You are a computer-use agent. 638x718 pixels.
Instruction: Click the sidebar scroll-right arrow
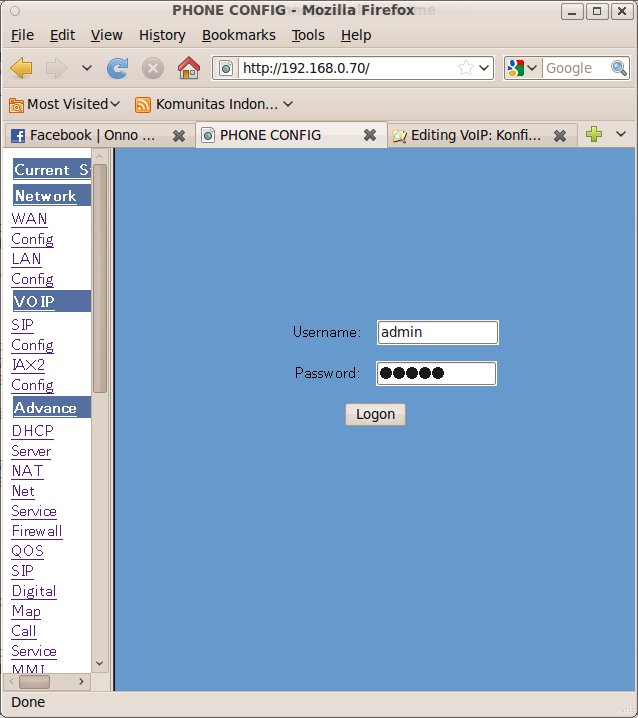pyautogui.click(x=81, y=682)
